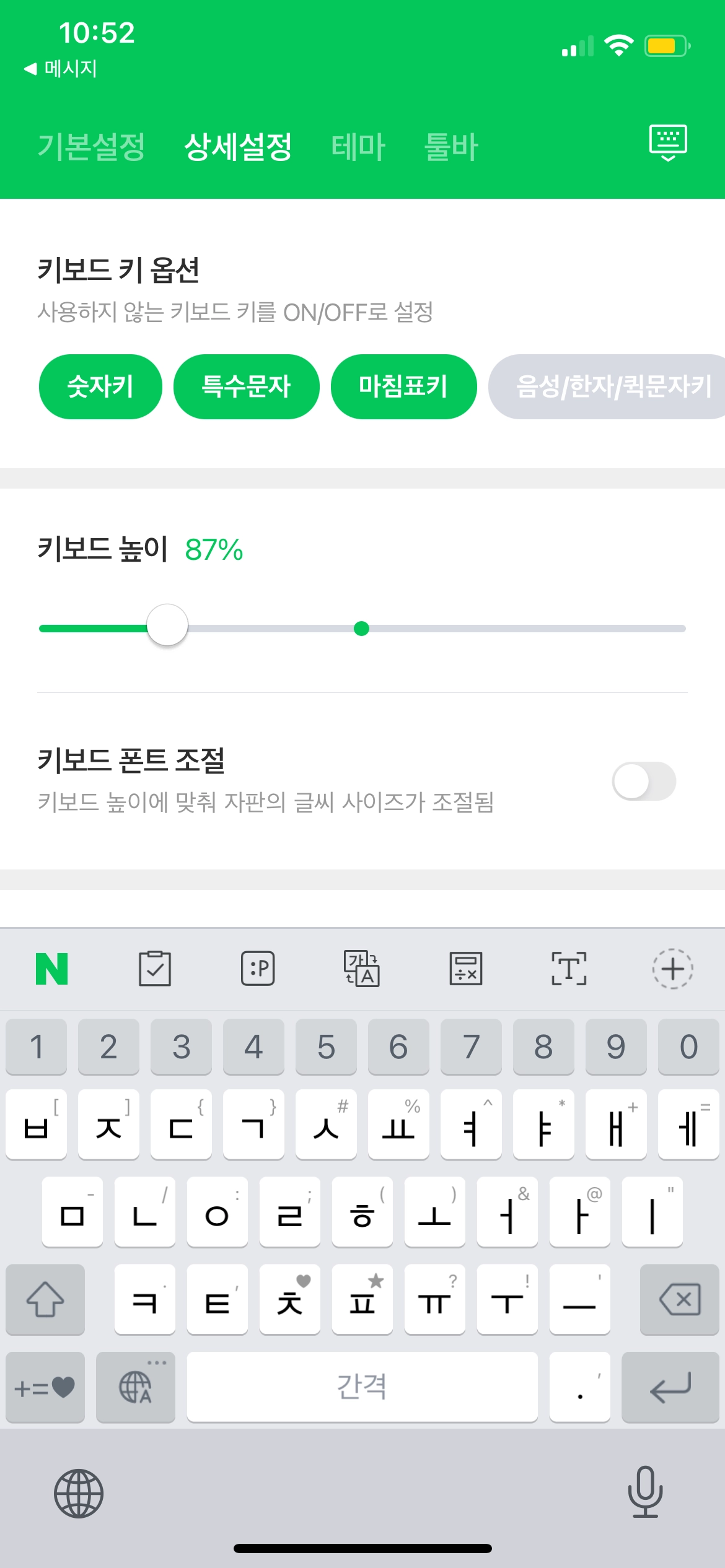Toggle the 숫자키 key option
Image resolution: width=725 pixels, height=1568 pixels.
tap(100, 387)
